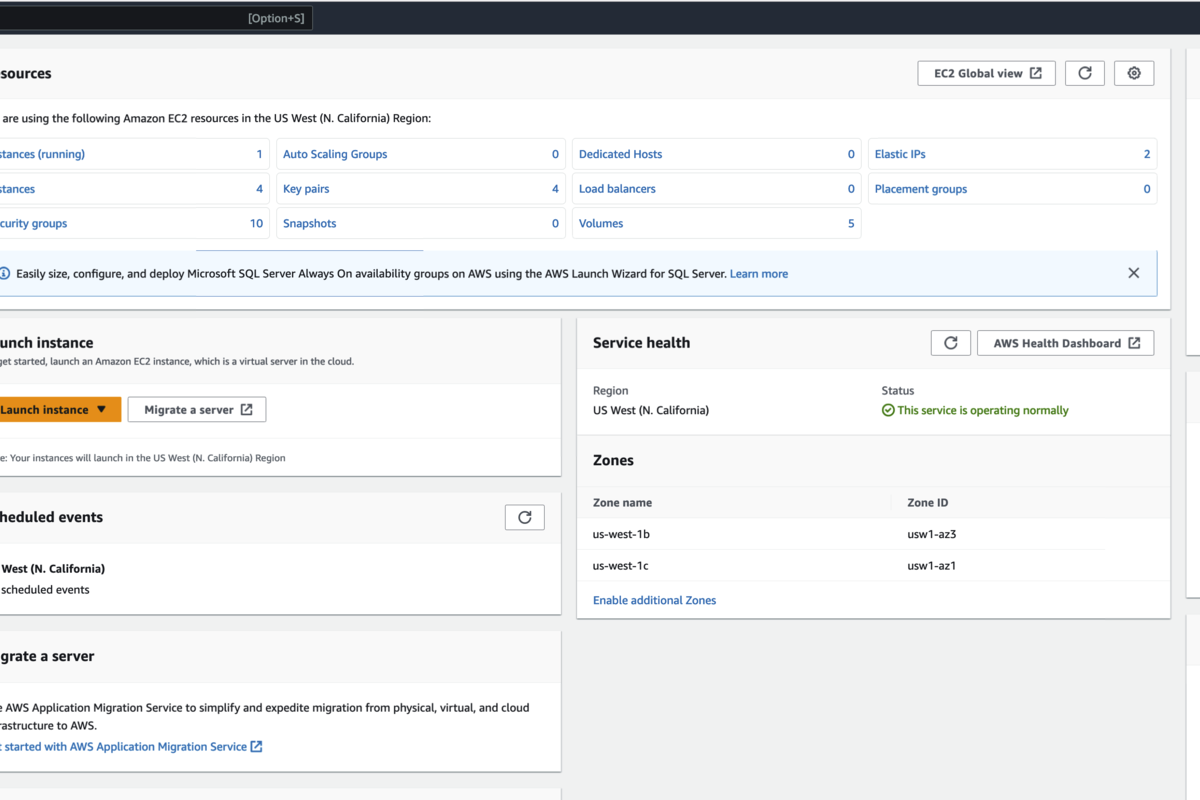Select zone name us-west-1b

621,534
